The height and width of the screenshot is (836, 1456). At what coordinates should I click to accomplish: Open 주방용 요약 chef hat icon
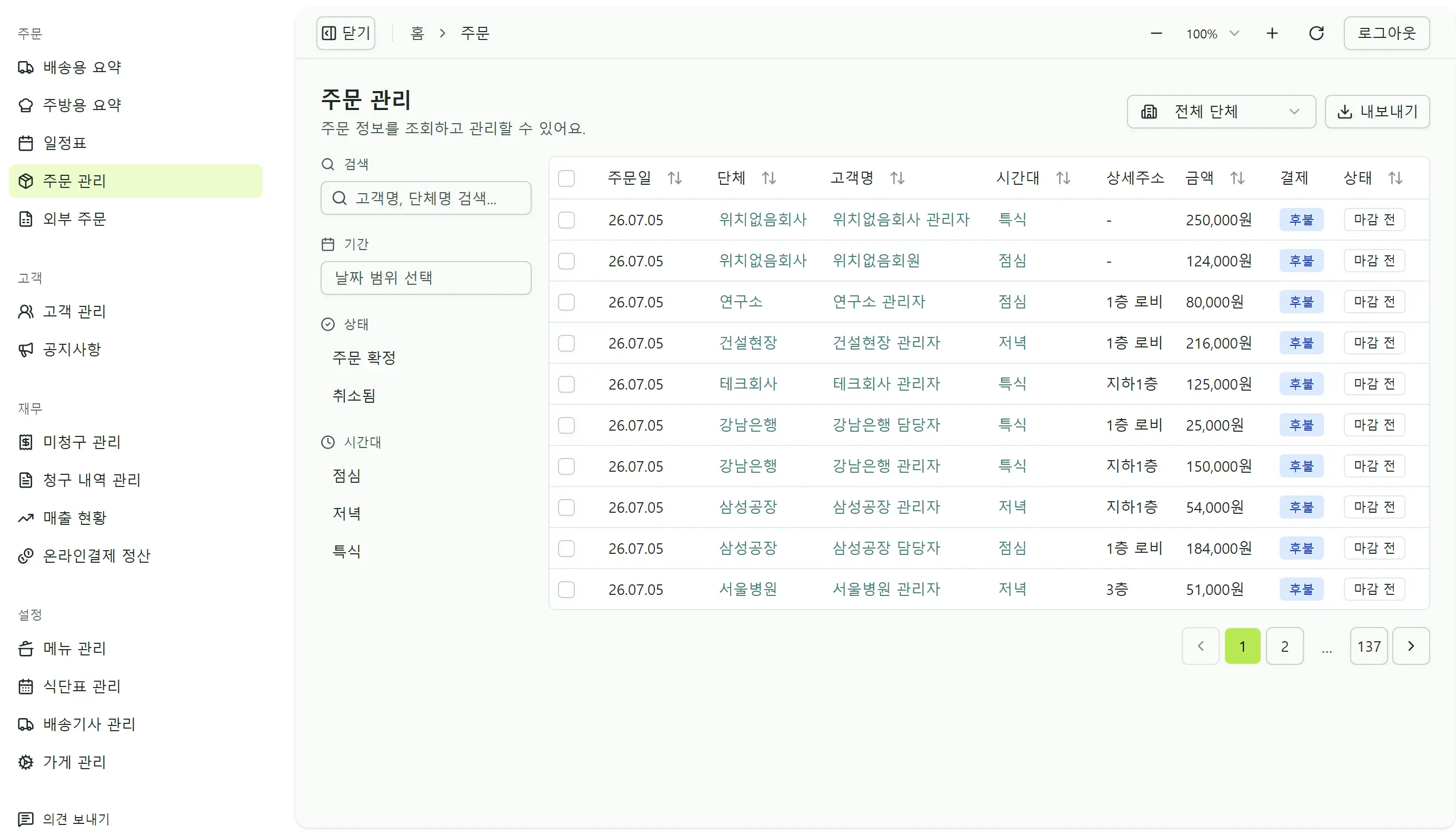(26, 105)
